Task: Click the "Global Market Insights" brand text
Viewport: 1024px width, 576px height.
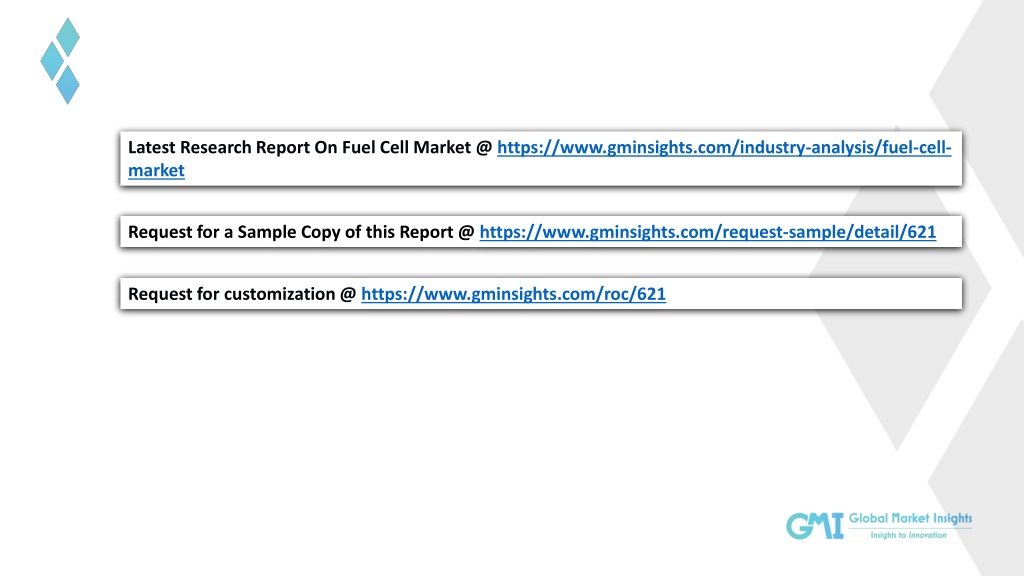Action: pyautogui.click(x=910, y=519)
